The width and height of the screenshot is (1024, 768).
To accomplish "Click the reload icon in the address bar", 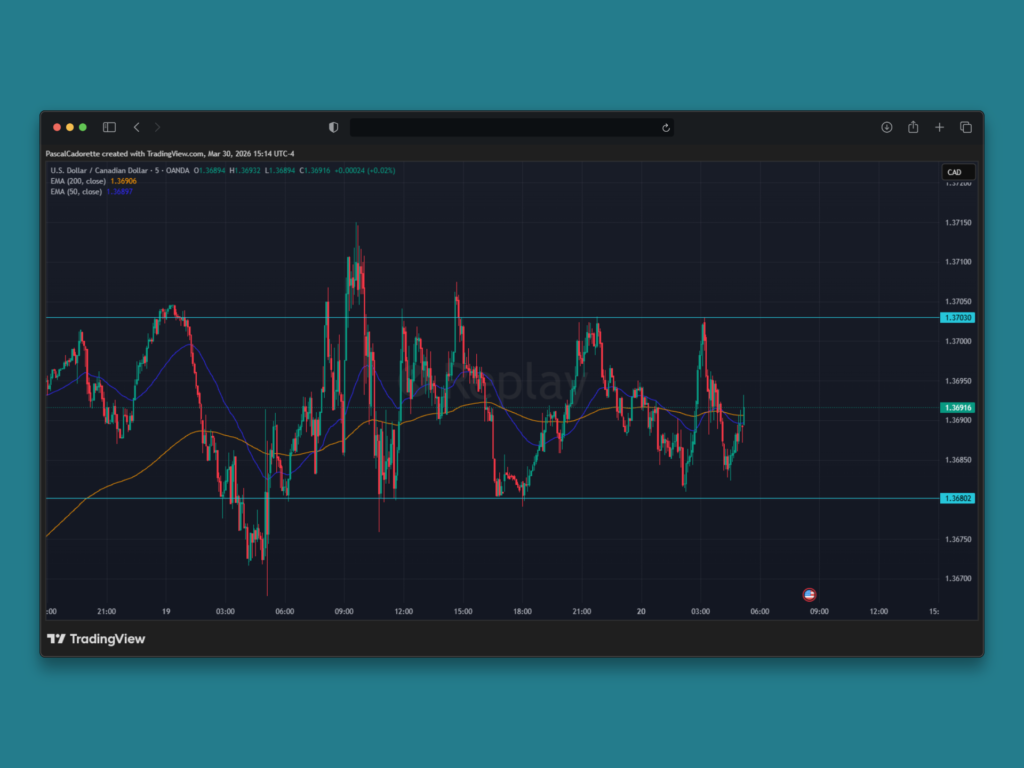I will pyautogui.click(x=665, y=127).
